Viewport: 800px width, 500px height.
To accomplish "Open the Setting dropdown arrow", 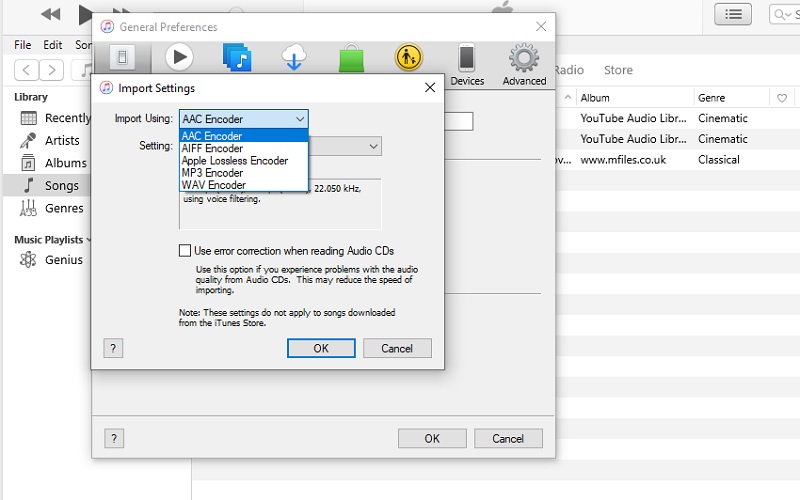I will (x=373, y=146).
